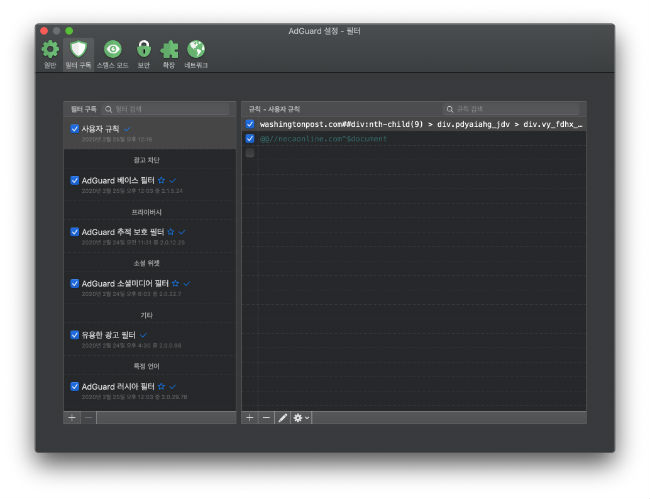
Task: Click magnifier icon in filter search field
Action: point(108,109)
